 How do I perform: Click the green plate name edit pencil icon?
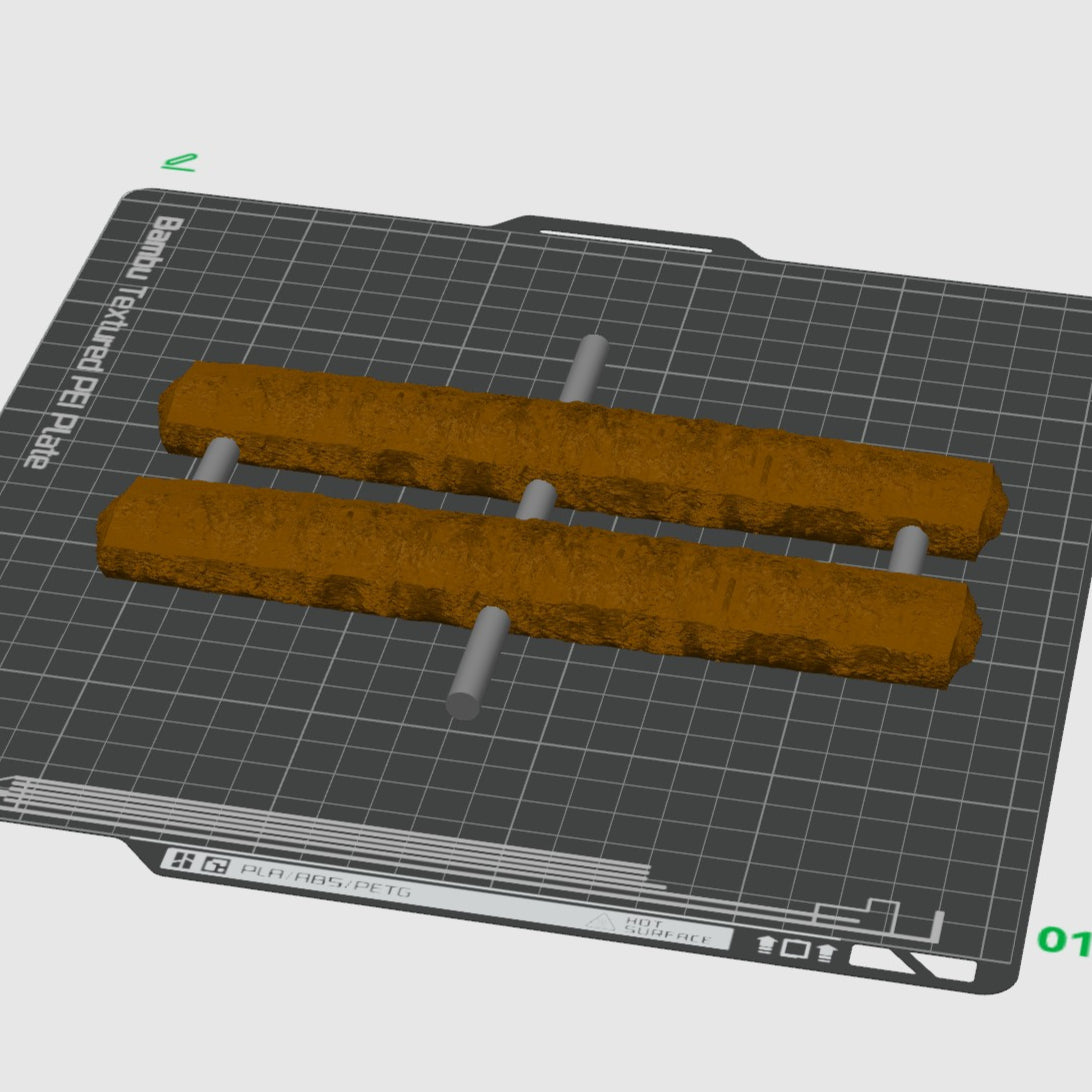click(x=180, y=163)
